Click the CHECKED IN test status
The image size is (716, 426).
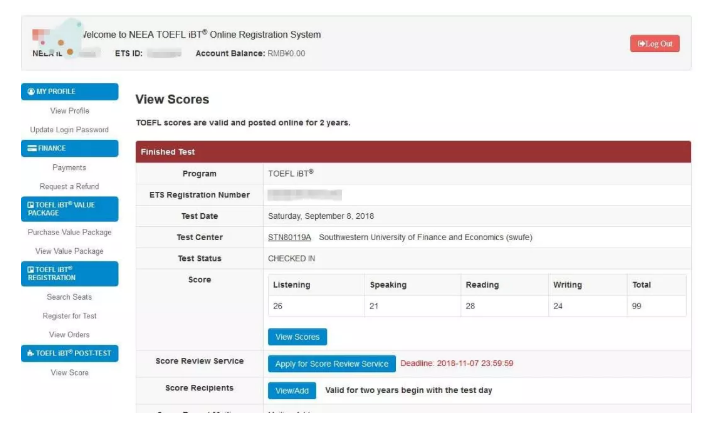point(291,258)
